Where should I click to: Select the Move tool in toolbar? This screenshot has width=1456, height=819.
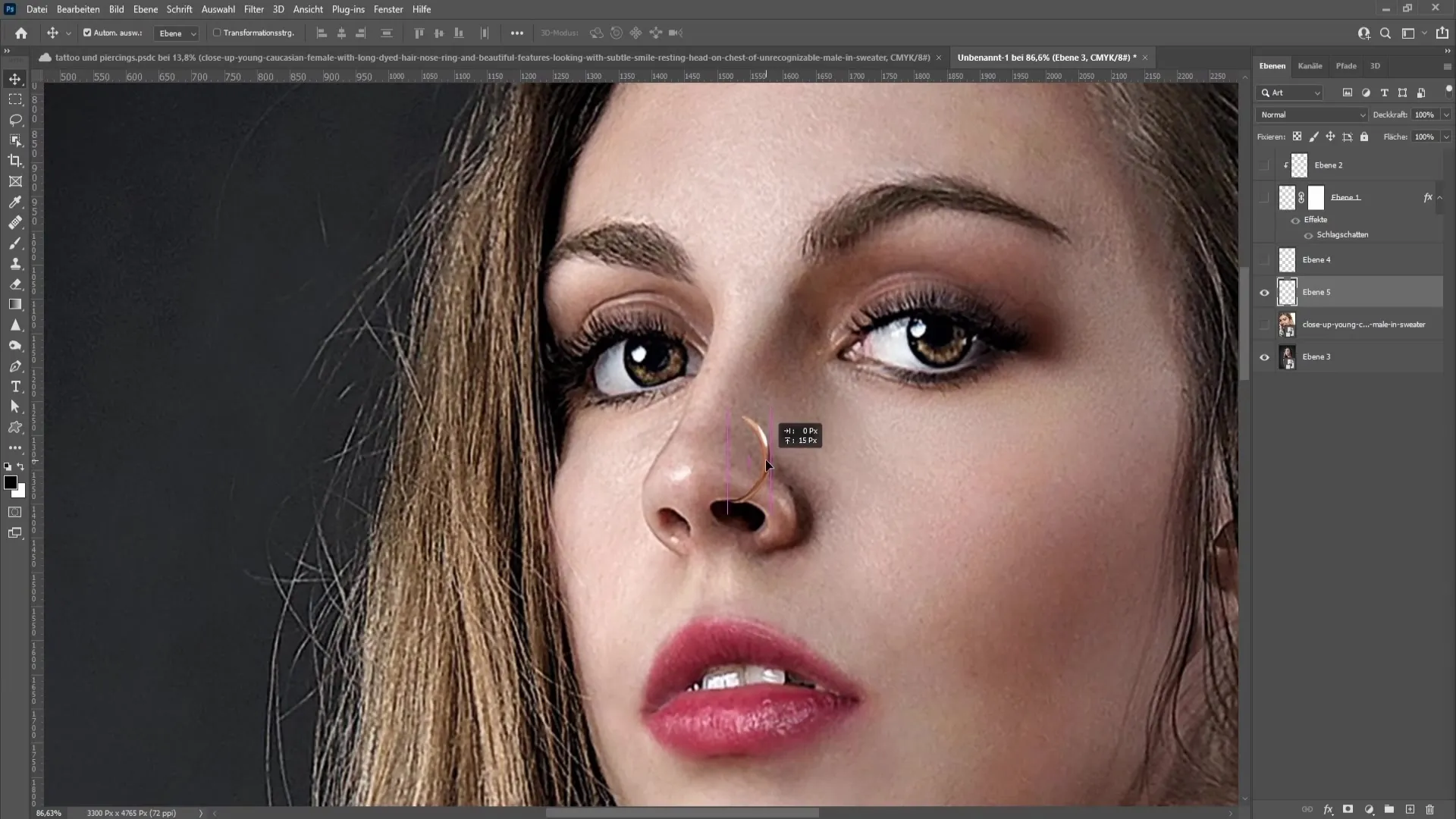(15, 78)
